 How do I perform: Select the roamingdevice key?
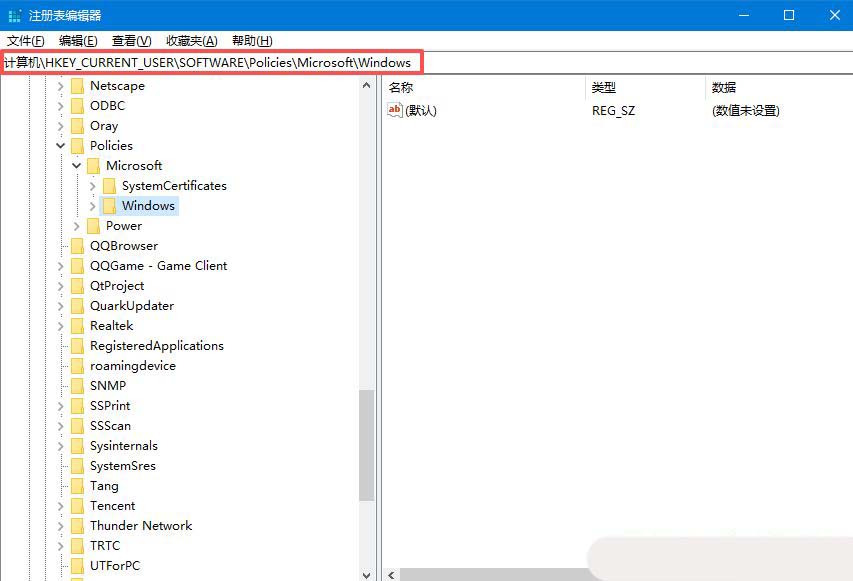[133, 366]
